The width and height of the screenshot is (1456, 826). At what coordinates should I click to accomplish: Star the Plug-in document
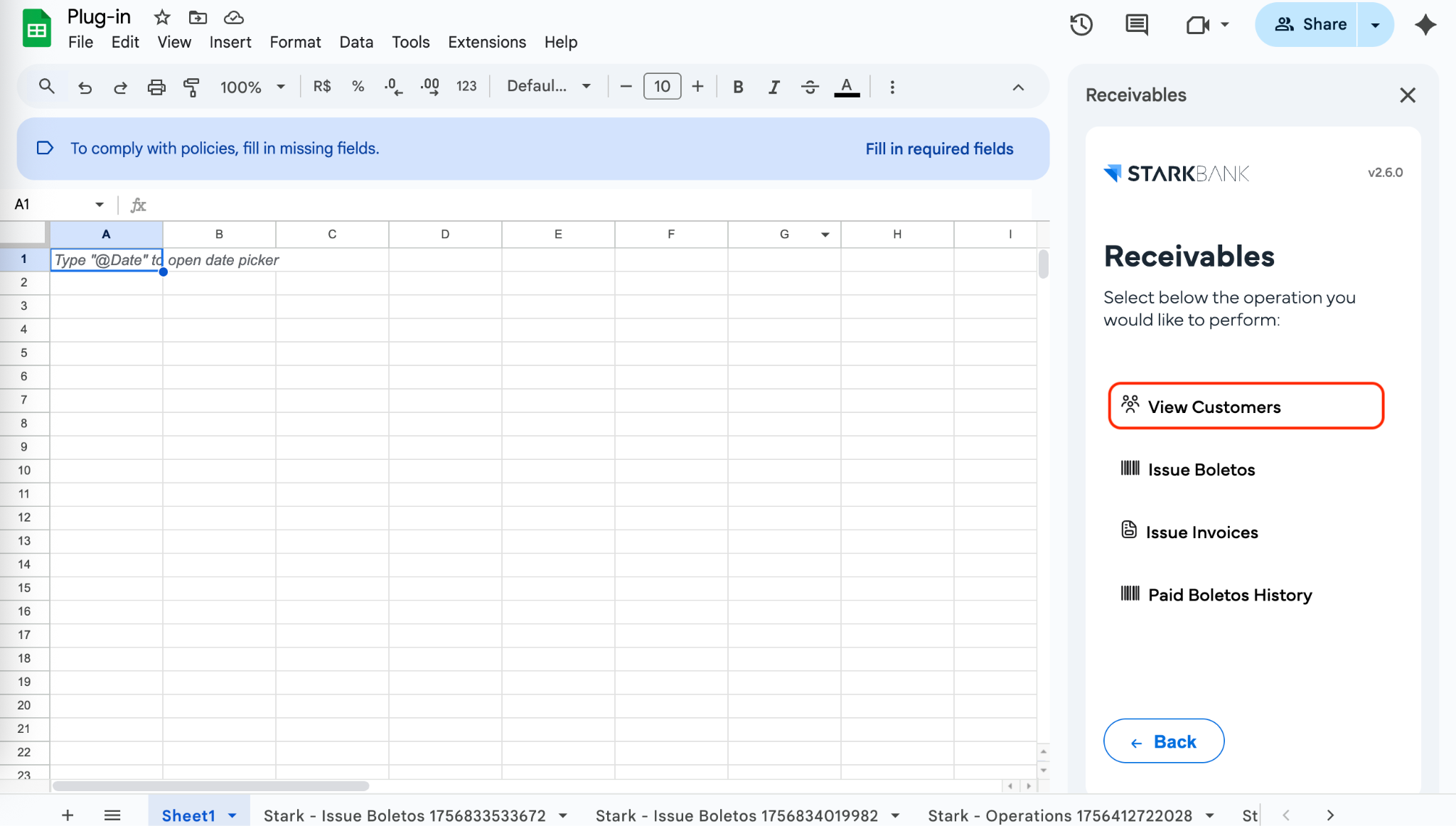(x=162, y=17)
